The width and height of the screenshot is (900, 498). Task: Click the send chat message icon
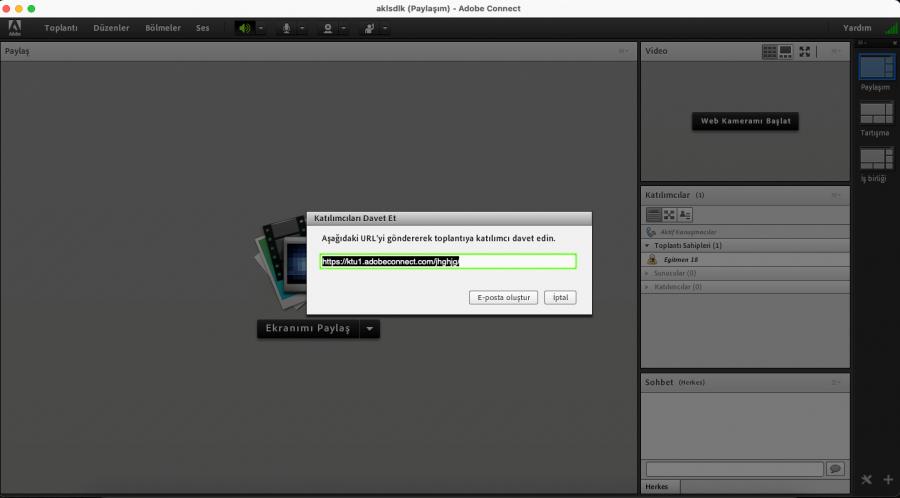pos(835,468)
